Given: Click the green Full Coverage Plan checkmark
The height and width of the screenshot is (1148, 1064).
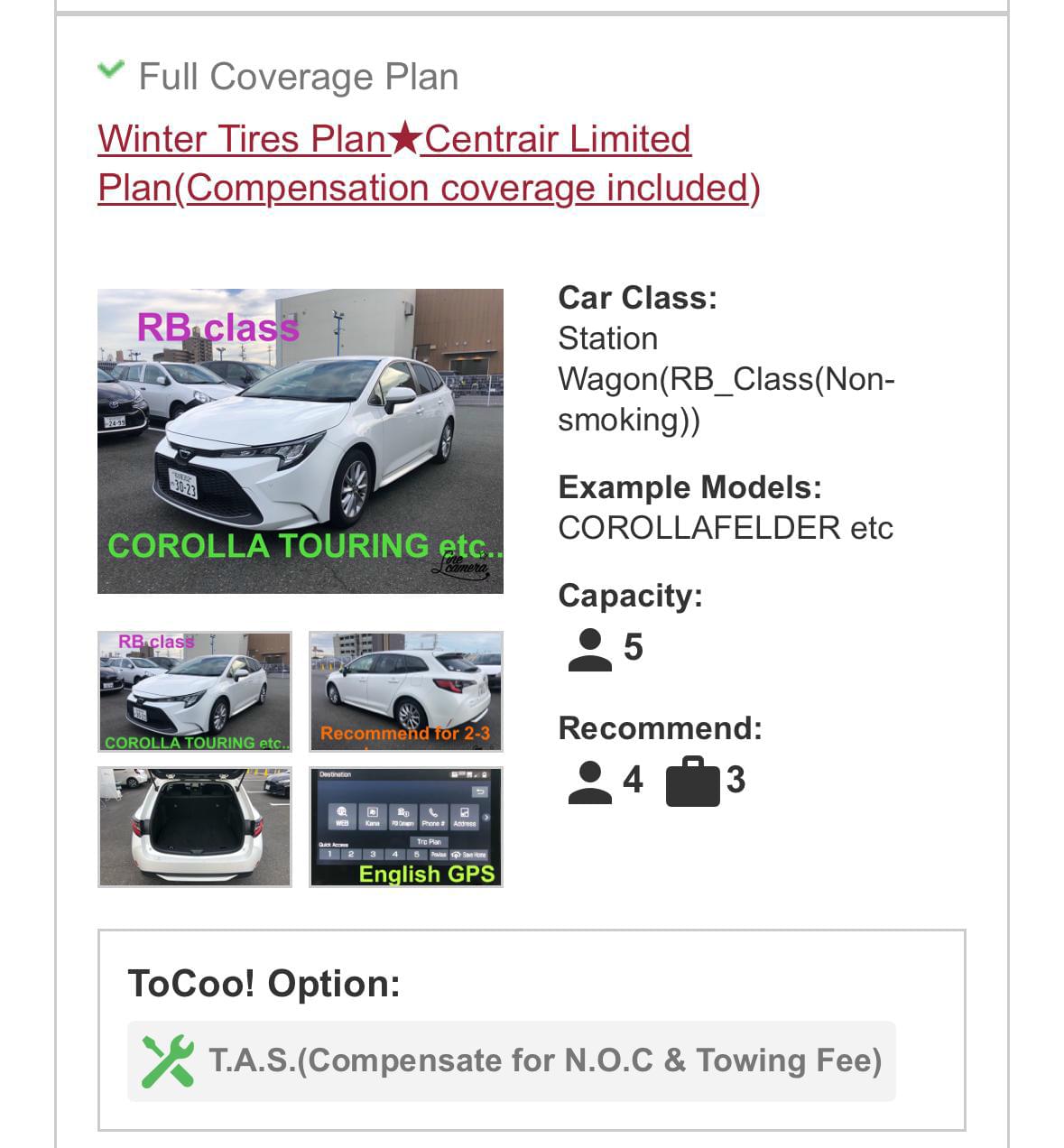Looking at the screenshot, I should click(110, 70).
